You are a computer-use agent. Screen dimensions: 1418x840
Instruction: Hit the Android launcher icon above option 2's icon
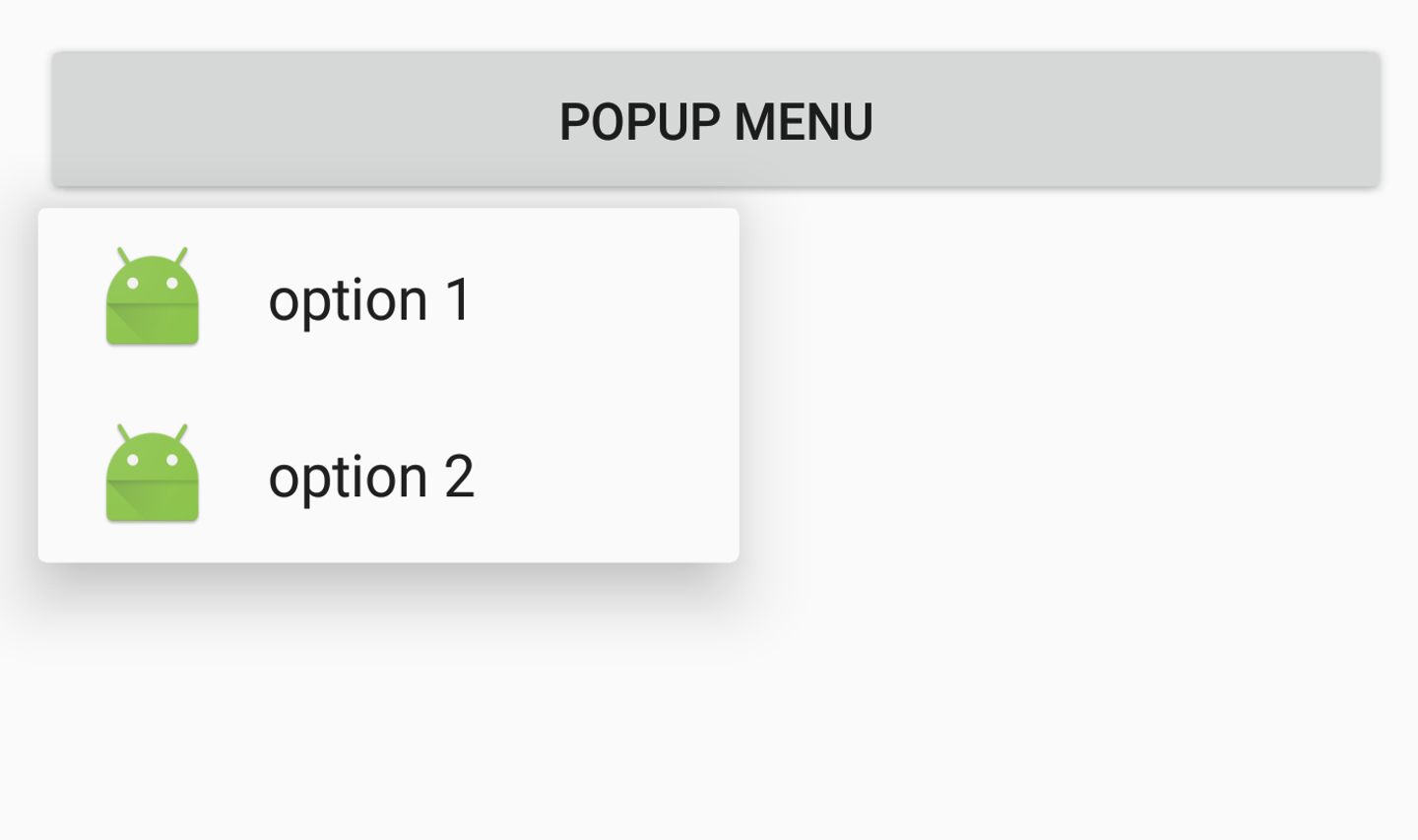point(153,296)
